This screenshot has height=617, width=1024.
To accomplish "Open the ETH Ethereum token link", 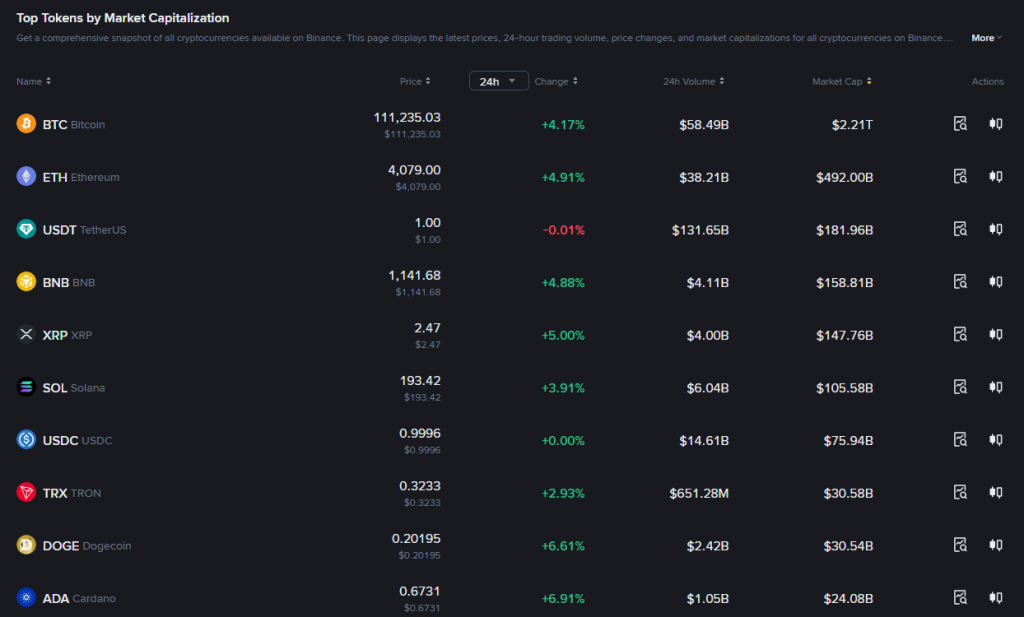I will coord(81,177).
